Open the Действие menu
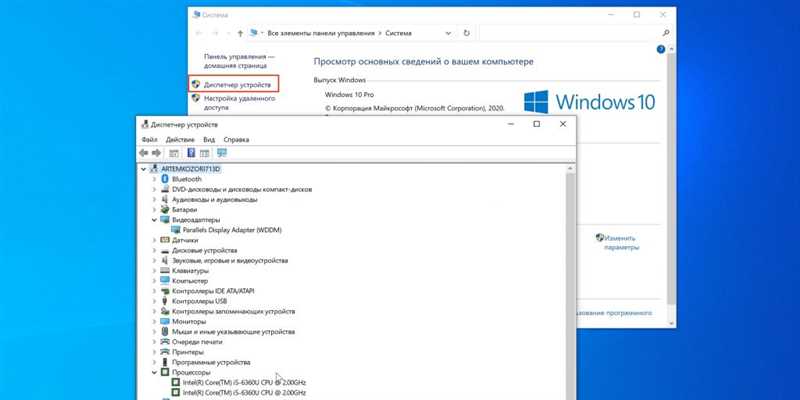The width and height of the screenshot is (800, 400). click(x=180, y=140)
